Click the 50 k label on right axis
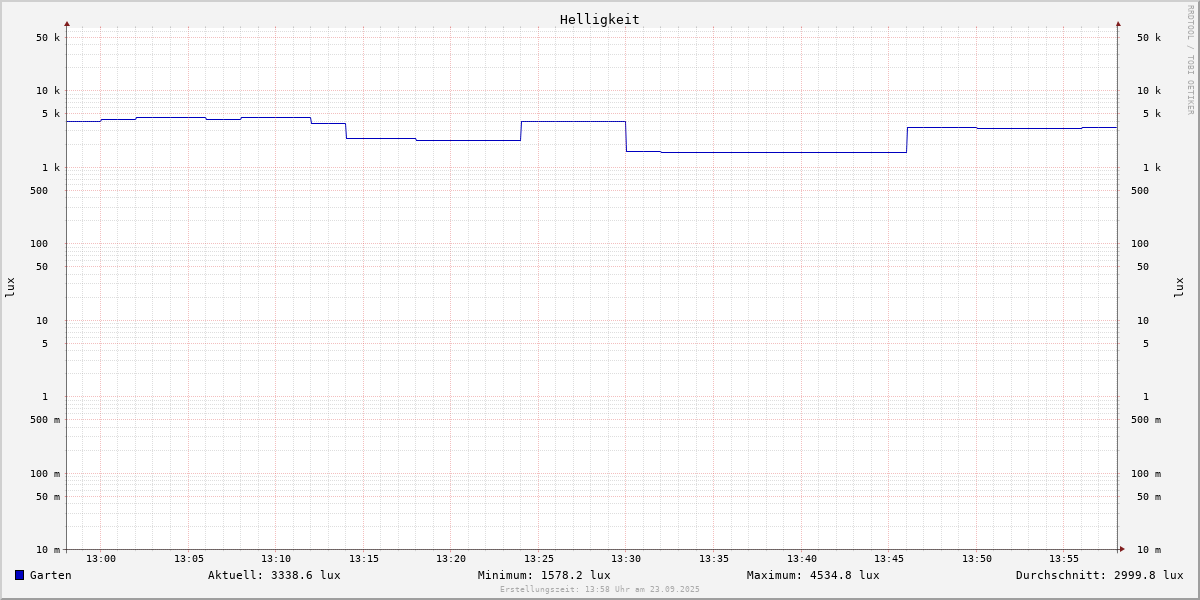 1149,38
